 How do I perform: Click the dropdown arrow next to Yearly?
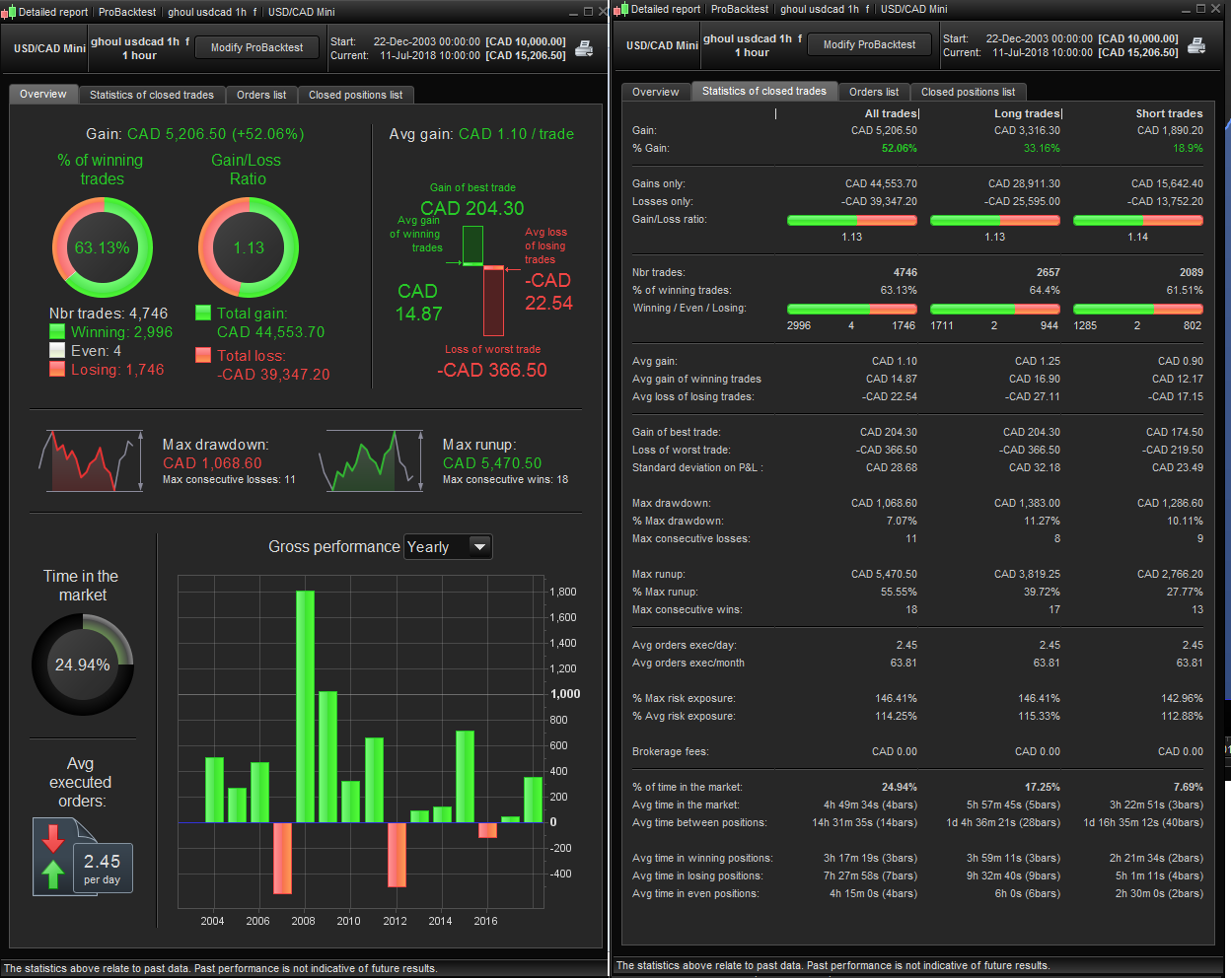[x=479, y=547]
